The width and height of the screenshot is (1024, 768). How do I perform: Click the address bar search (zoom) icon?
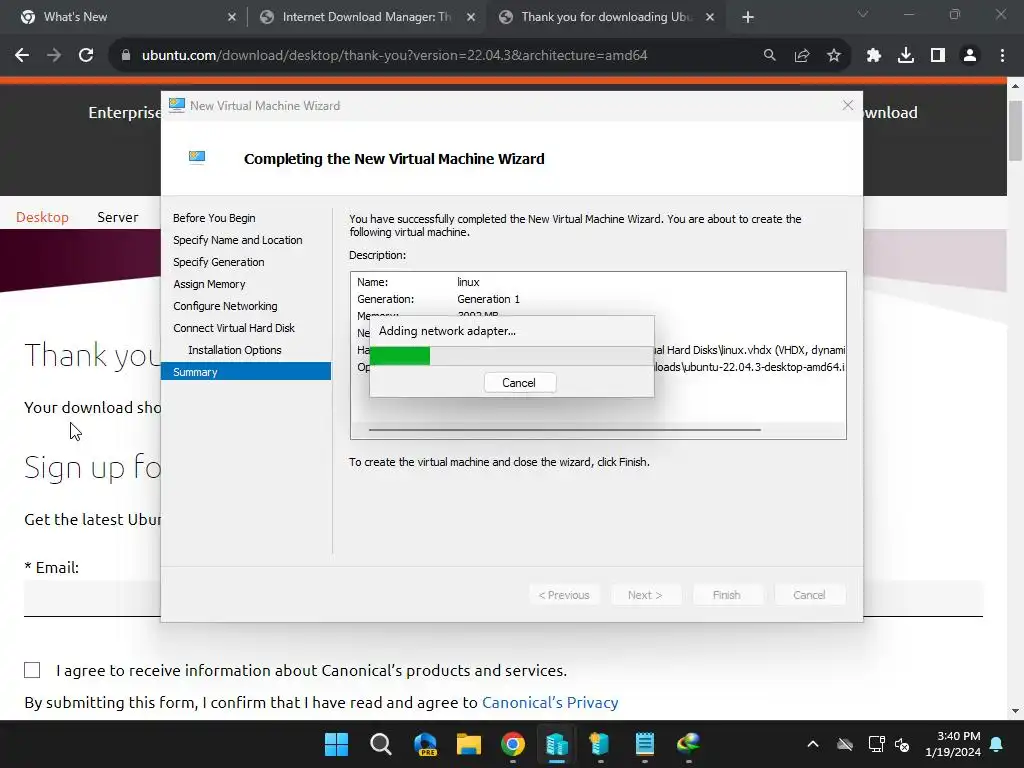tap(770, 56)
